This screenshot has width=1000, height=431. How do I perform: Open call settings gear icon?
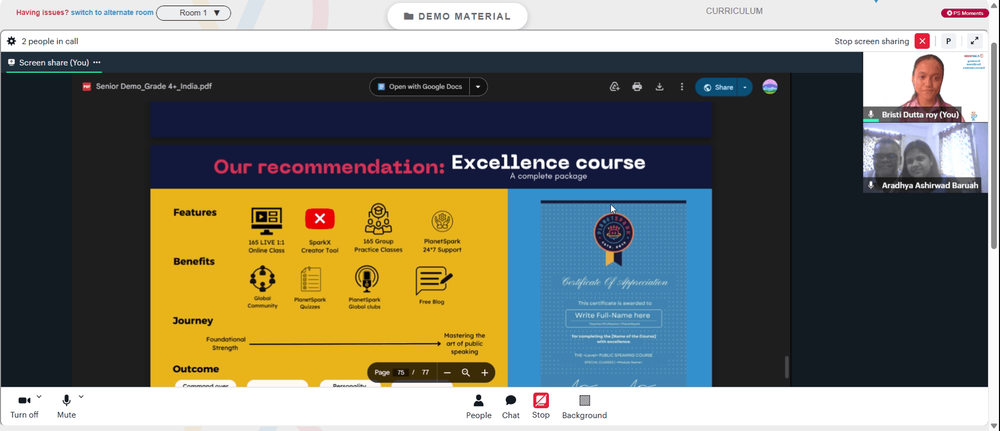(x=11, y=41)
